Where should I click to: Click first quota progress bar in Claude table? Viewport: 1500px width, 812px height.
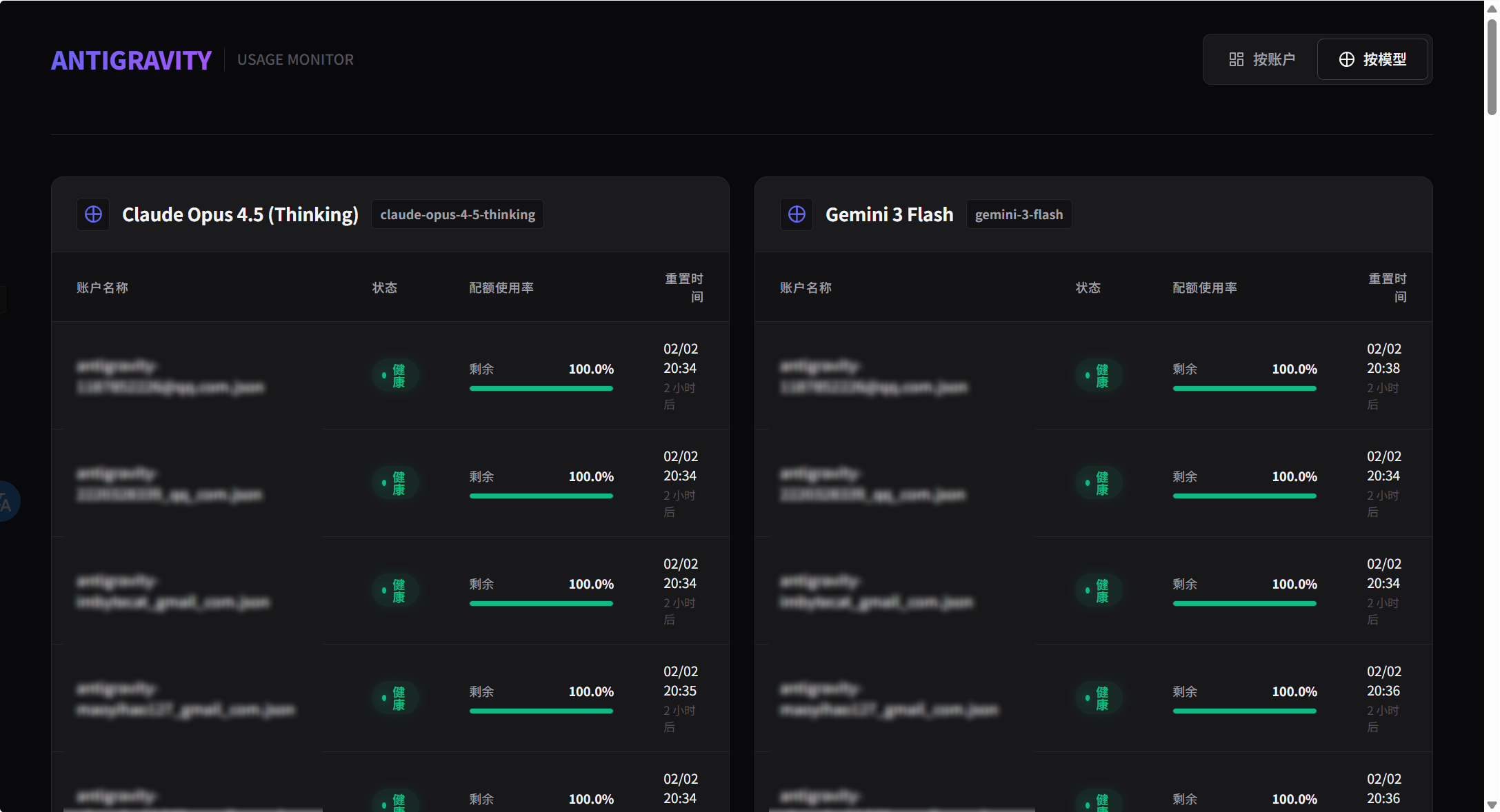tap(541, 389)
